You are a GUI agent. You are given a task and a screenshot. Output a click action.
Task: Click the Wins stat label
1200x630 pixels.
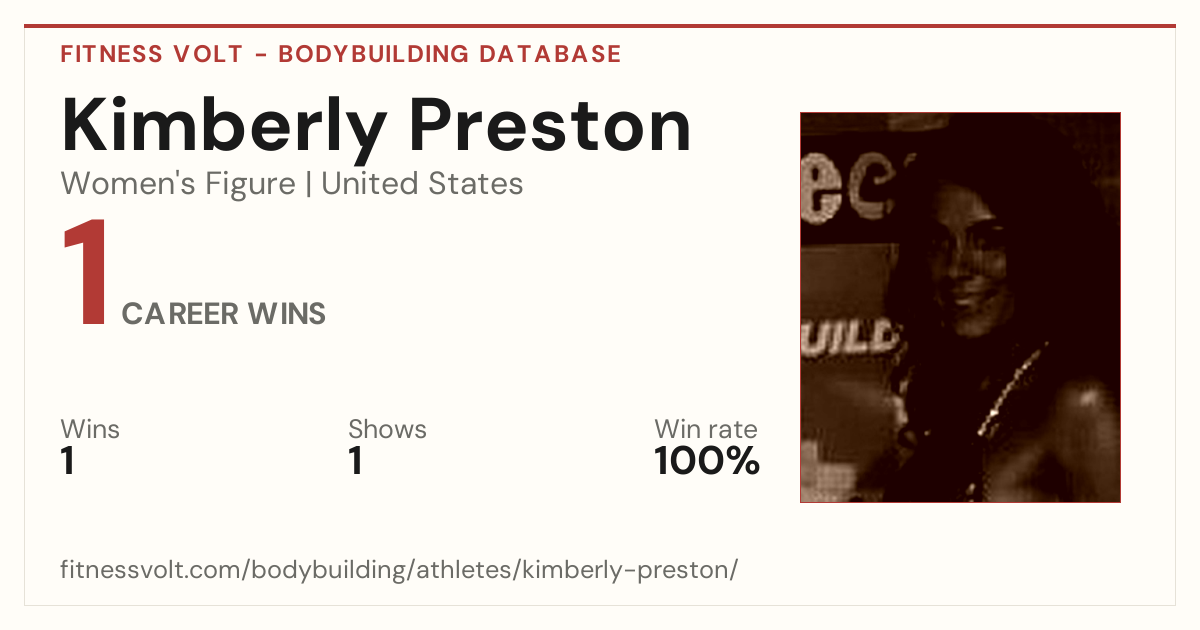90,429
